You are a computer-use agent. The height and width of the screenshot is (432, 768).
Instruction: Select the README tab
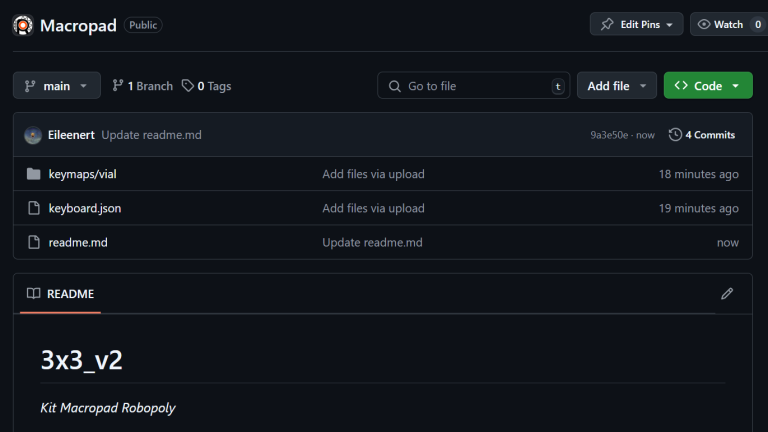coord(61,294)
